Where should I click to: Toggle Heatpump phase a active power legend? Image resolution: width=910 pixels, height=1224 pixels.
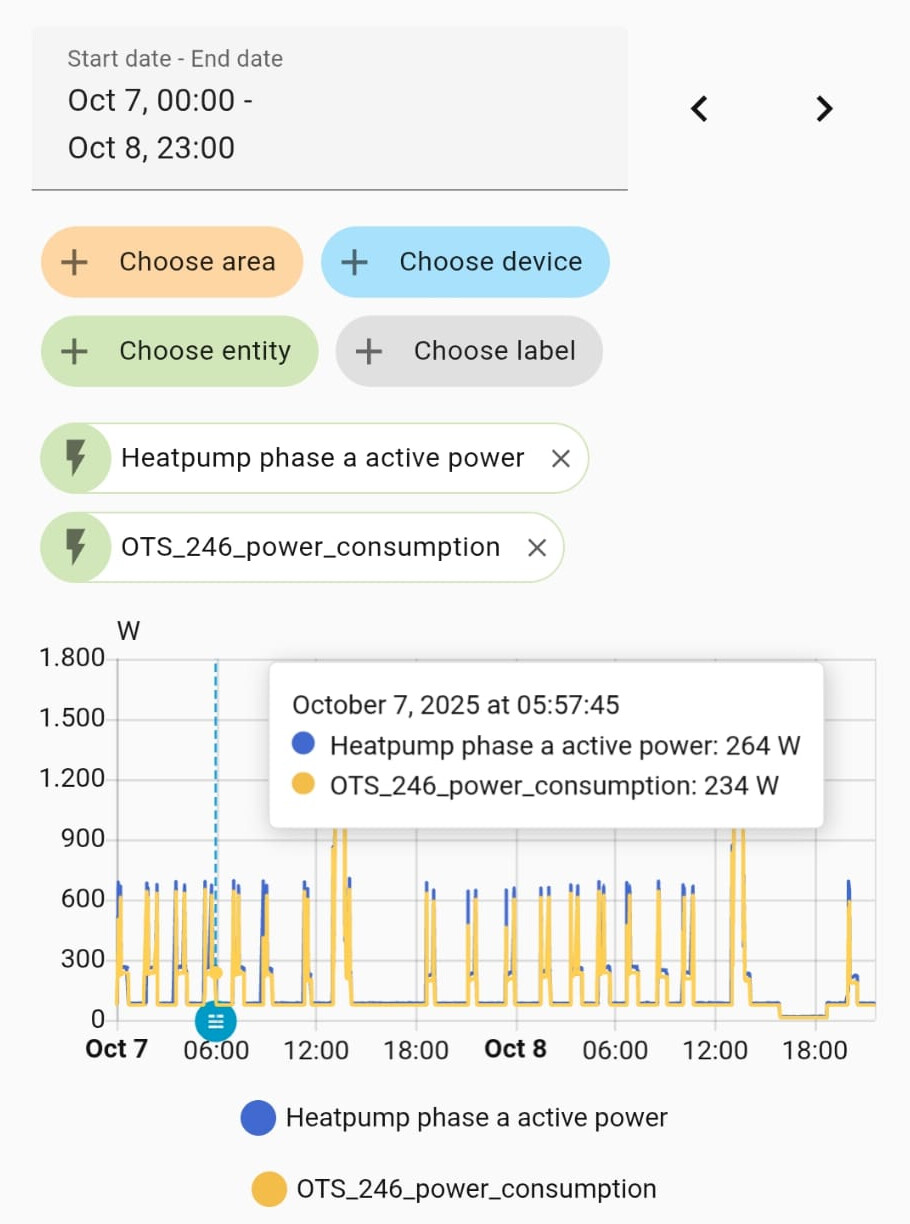click(476, 1117)
